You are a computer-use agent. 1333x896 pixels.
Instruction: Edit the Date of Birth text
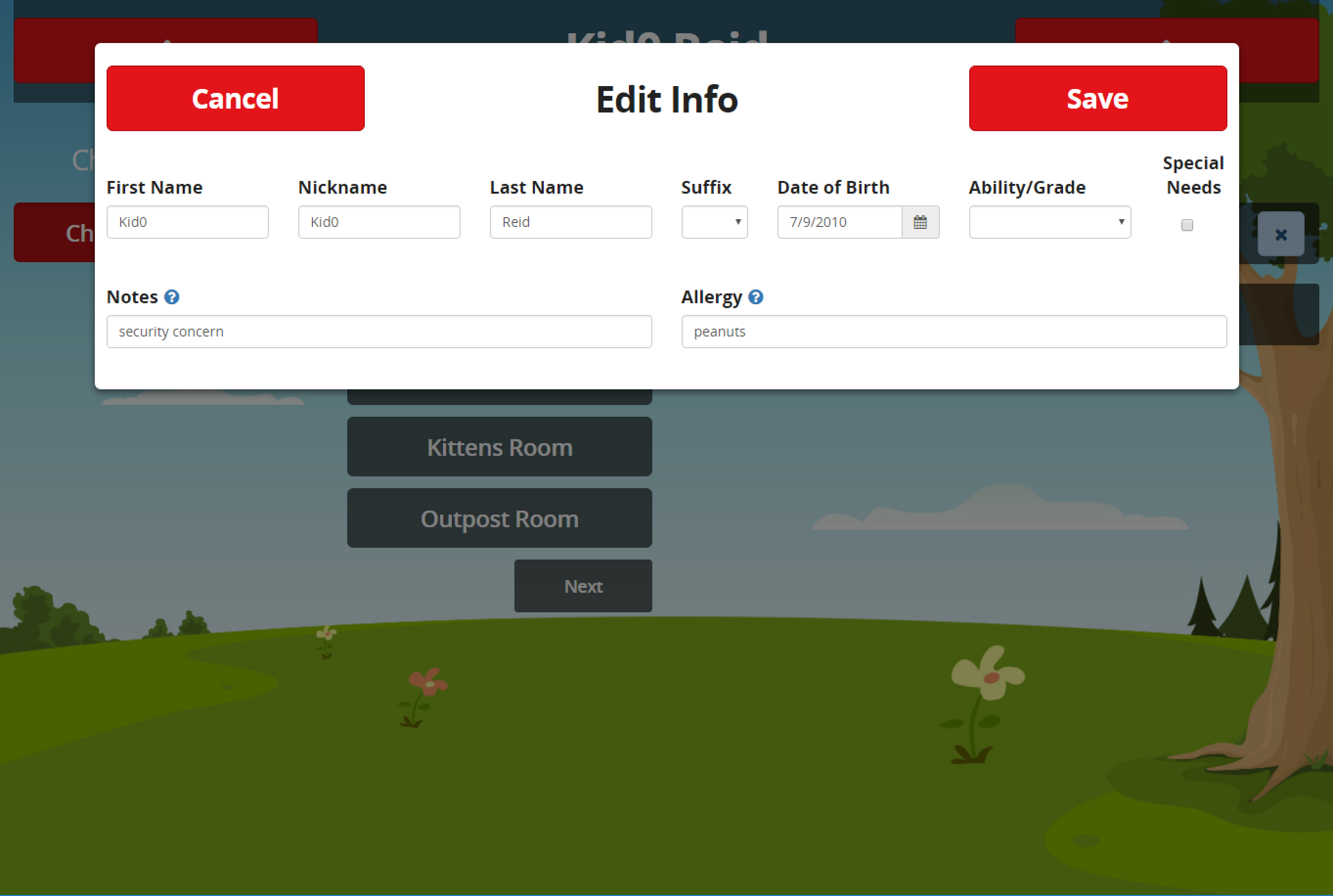tap(839, 222)
